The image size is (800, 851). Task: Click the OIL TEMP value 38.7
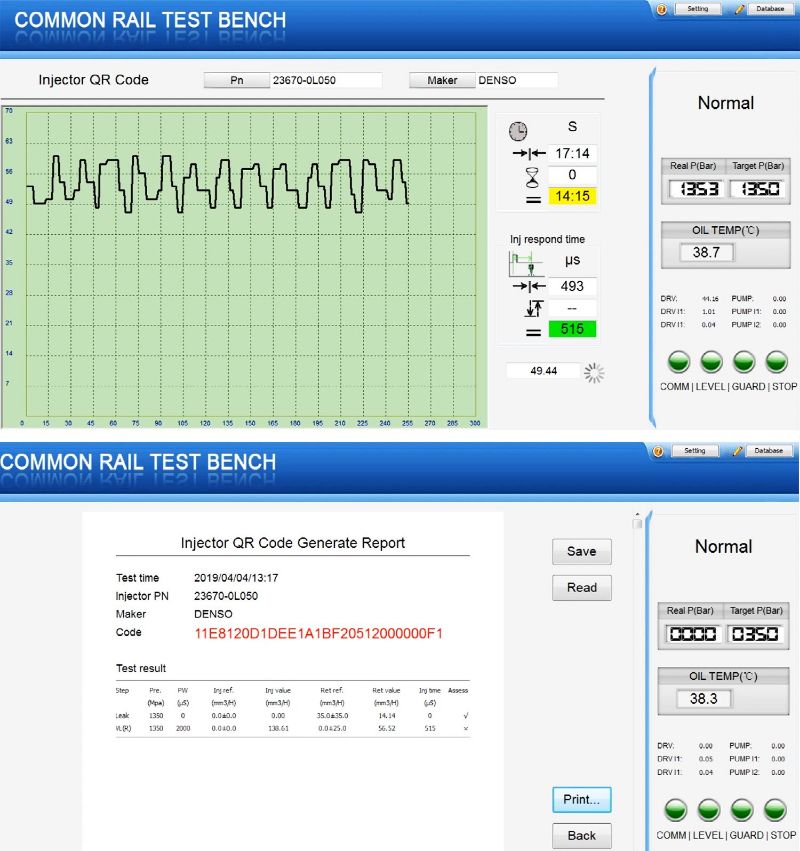(x=706, y=252)
